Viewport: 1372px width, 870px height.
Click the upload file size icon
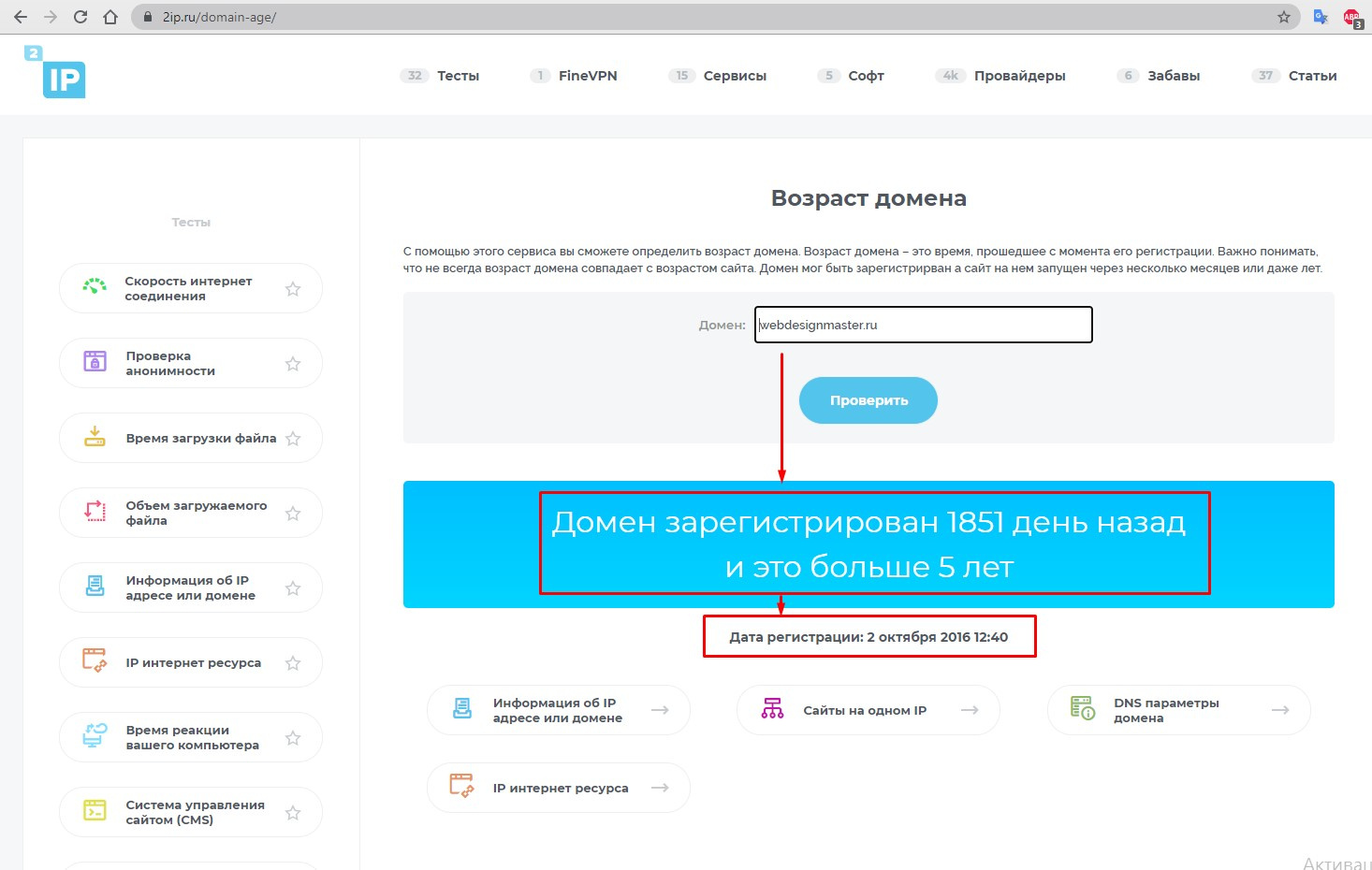coord(95,512)
